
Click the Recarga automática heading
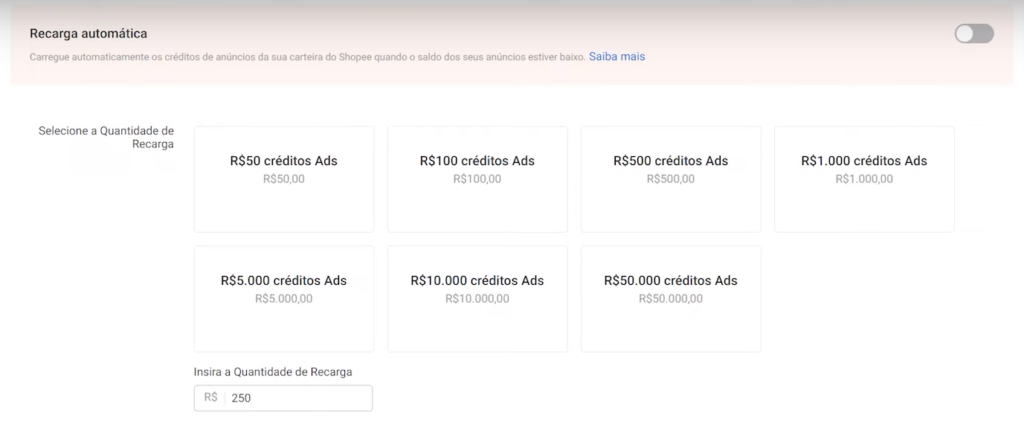pos(89,34)
